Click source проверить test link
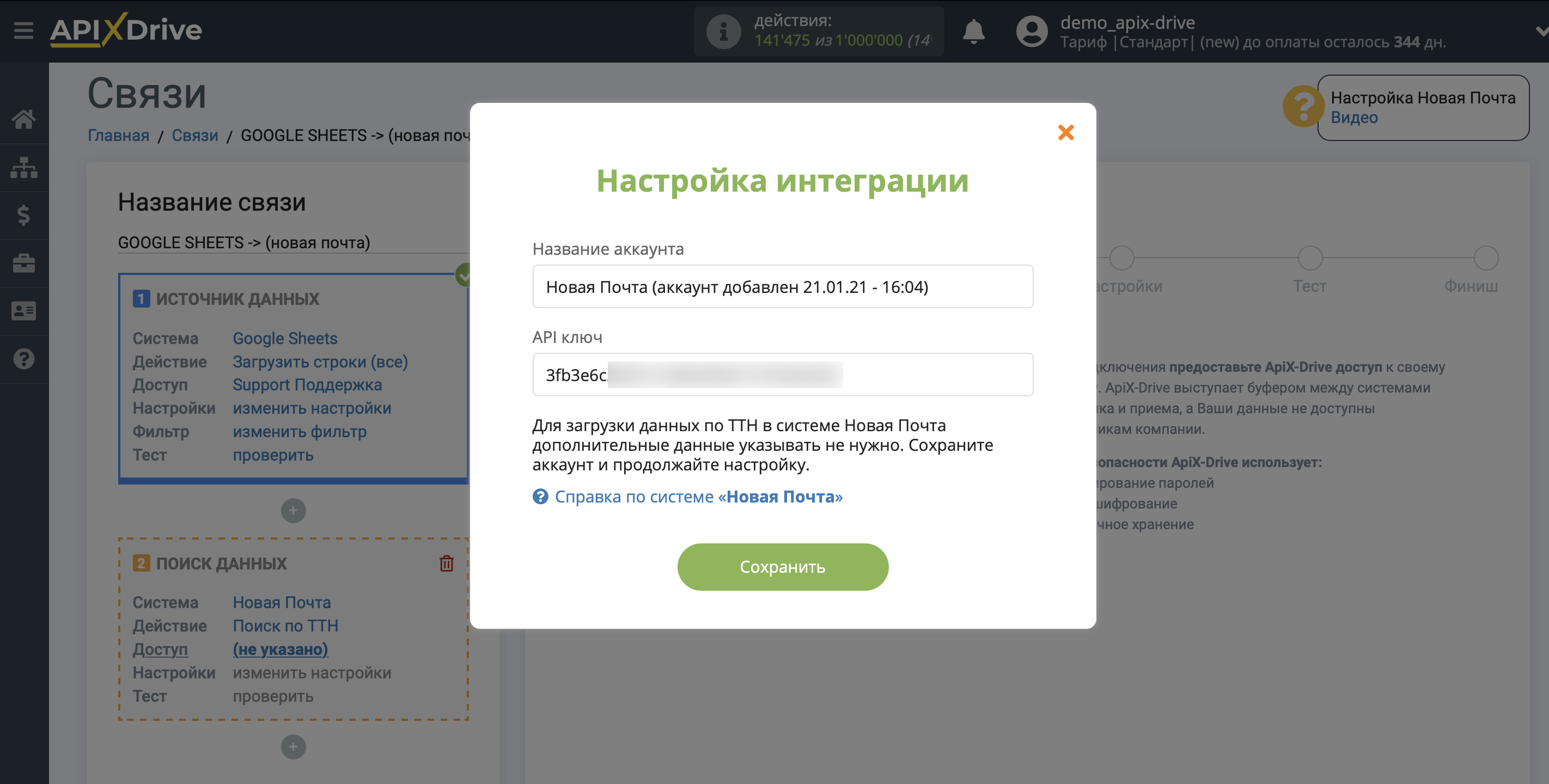Image resolution: width=1549 pixels, height=784 pixels. (x=273, y=455)
